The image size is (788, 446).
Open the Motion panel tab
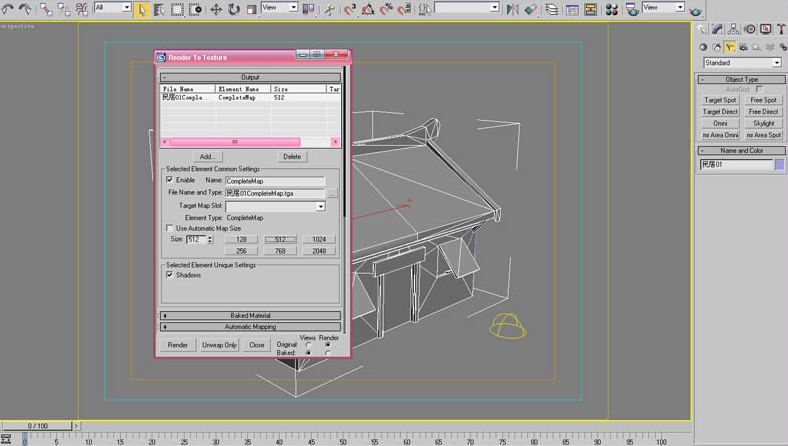coord(749,29)
